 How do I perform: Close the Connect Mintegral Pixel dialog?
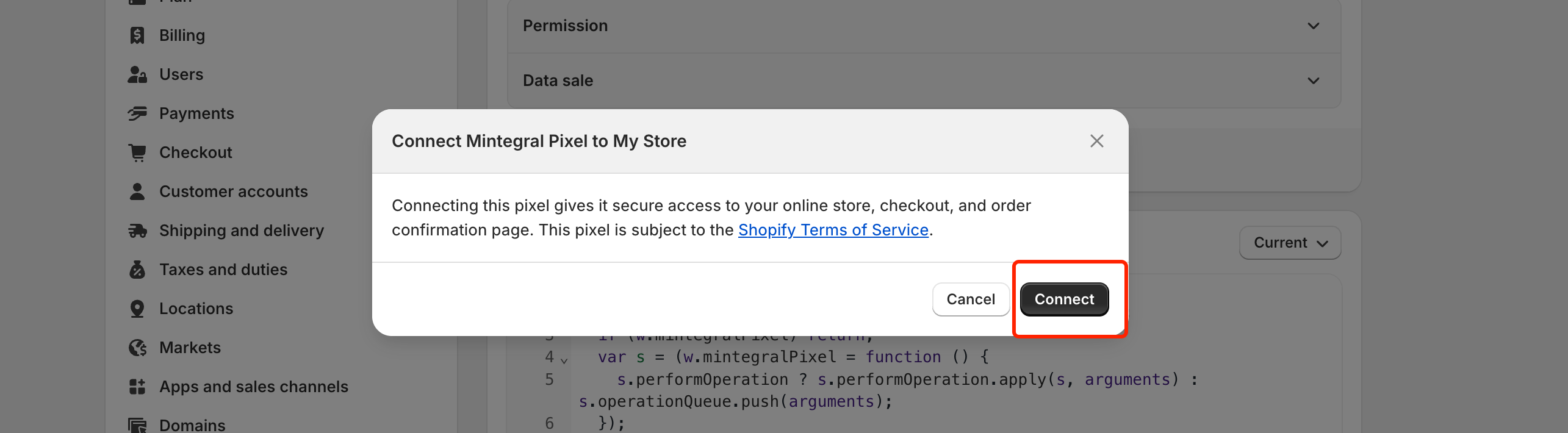1097,141
